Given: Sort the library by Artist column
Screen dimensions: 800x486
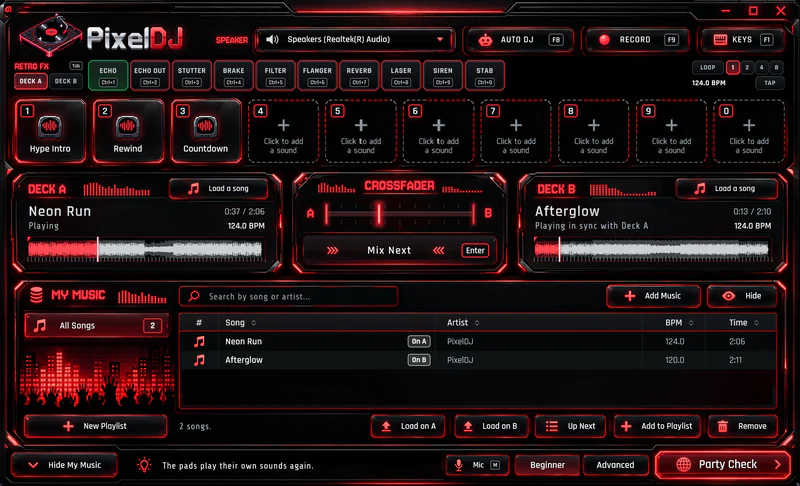Looking at the screenshot, I should (x=463, y=323).
